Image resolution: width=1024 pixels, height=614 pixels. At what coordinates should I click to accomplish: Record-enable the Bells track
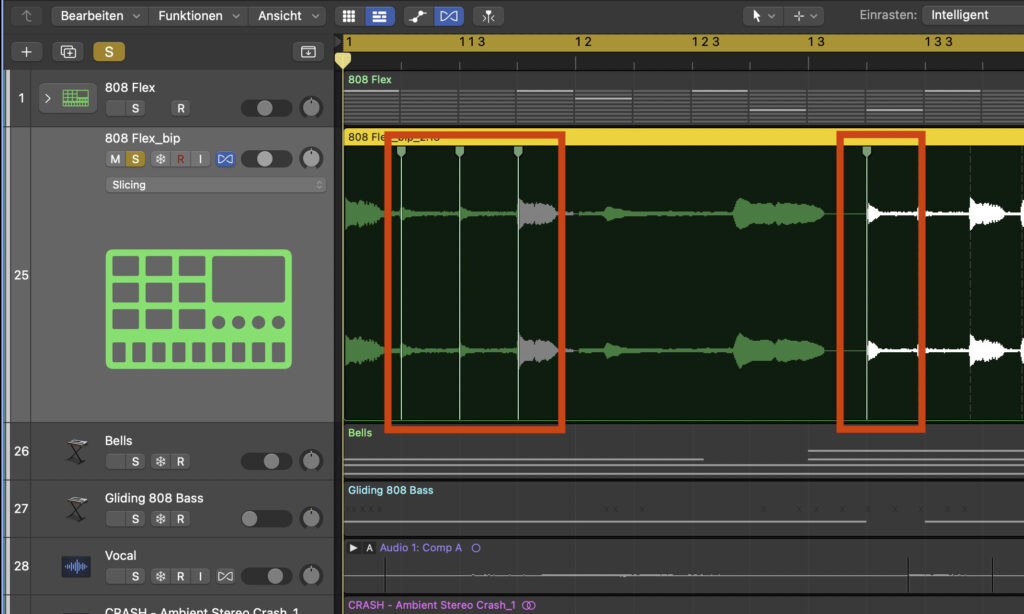[181, 461]
